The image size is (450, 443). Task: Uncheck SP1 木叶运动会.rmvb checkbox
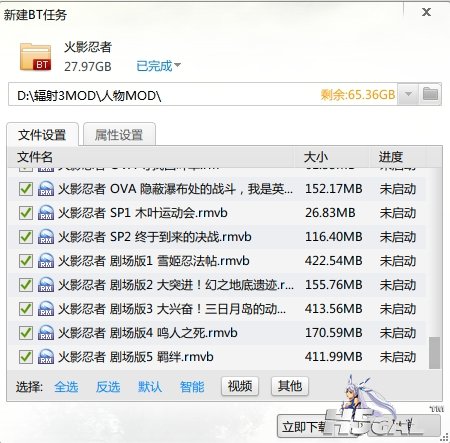[26, 213]
